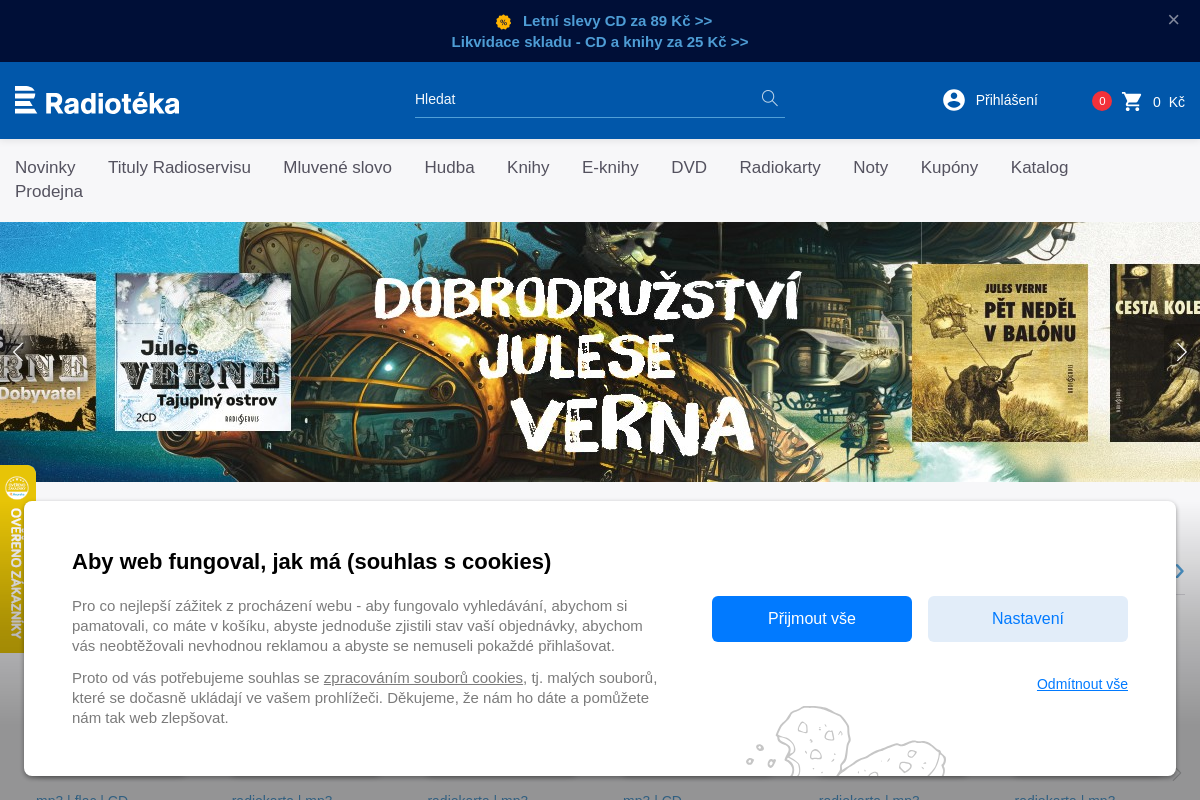Open the Katalog menu
Image resolution: width=1200 pixels, height=800 pixels.
pos(1039,167)
